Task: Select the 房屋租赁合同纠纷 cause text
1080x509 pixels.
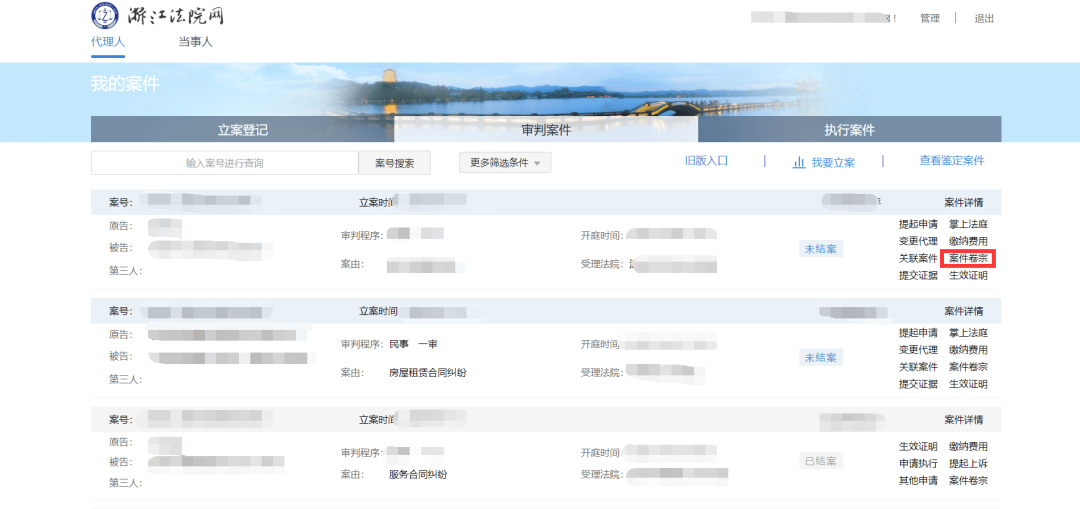Action: click(x=428, y=373)
